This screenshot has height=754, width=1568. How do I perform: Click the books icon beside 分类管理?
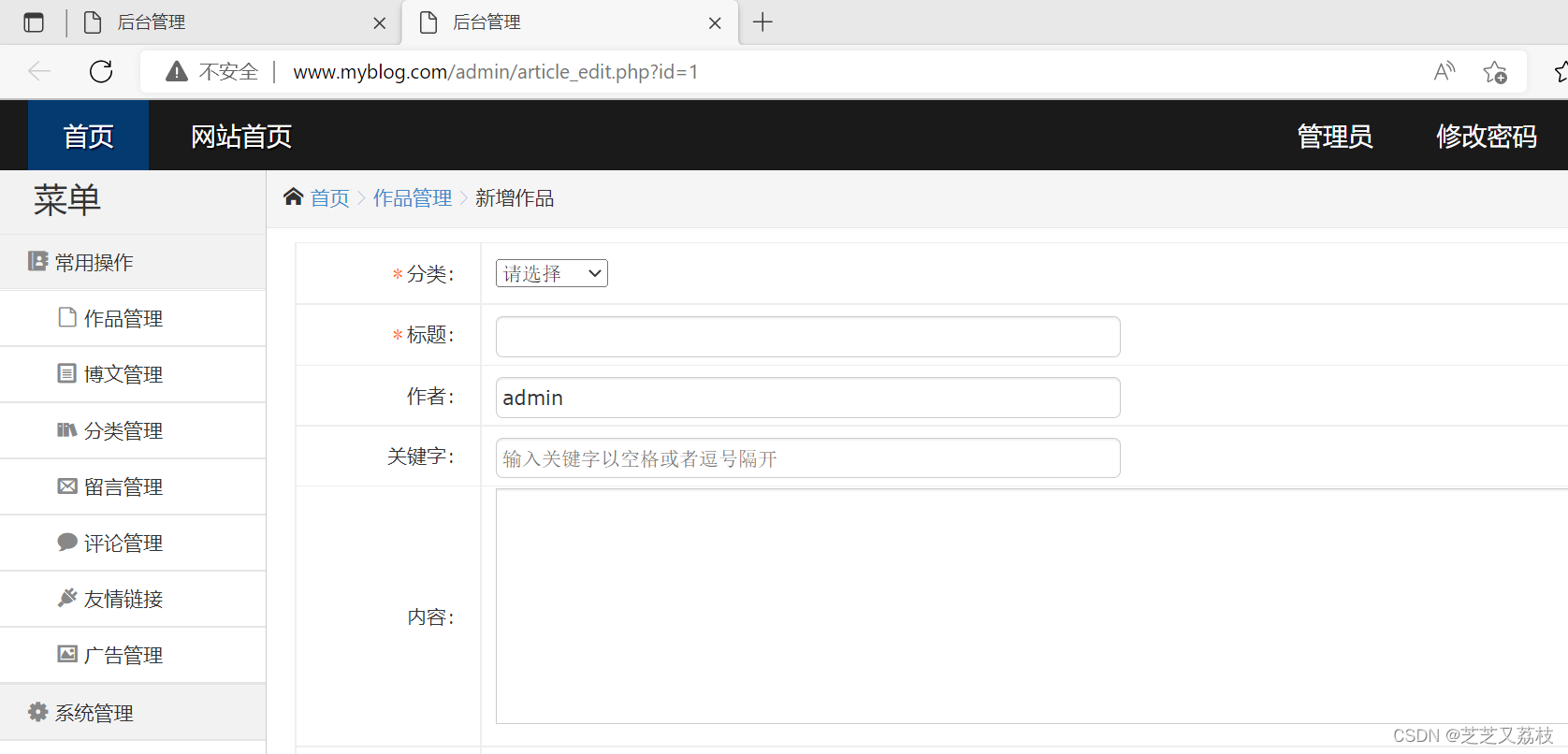click(x=67, y=429)
